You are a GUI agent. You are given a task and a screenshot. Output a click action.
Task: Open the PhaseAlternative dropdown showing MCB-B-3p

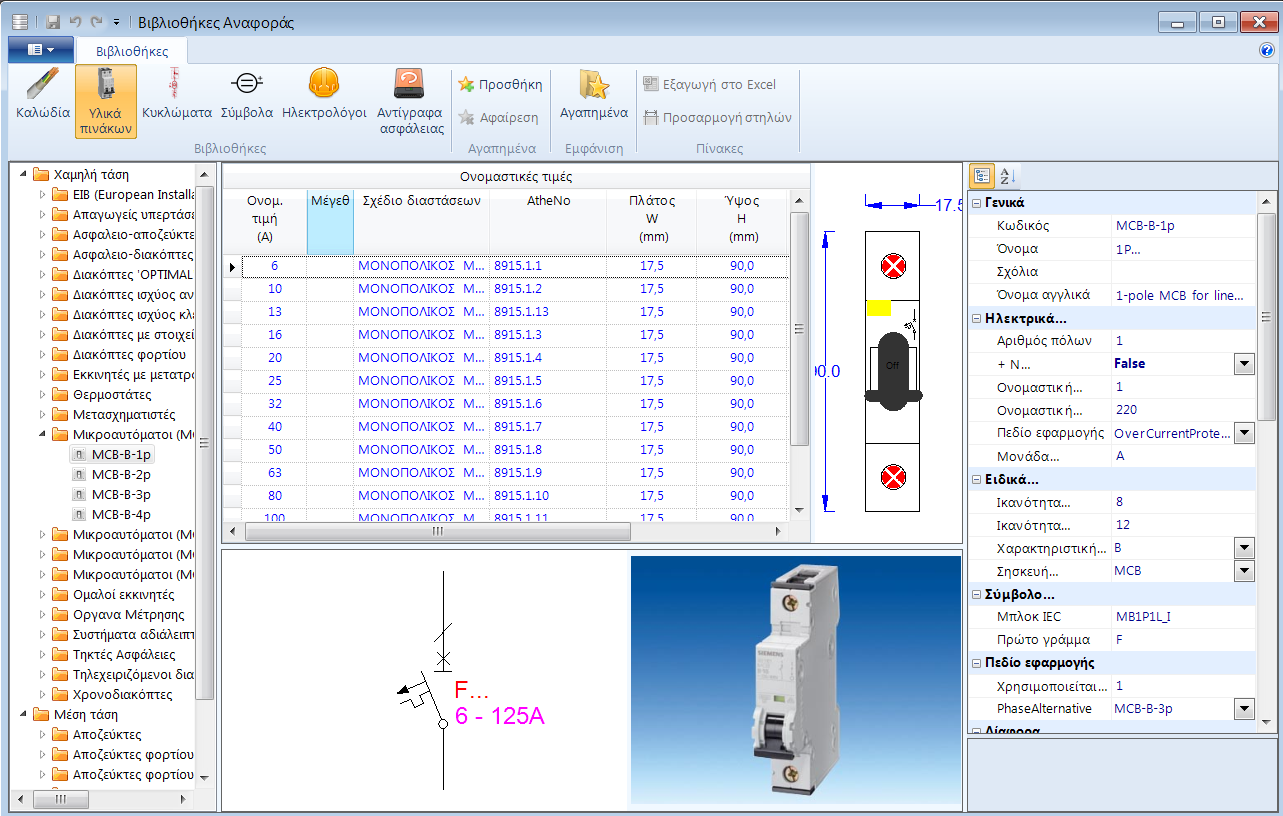pyautogui.click(x=1244, y=708)
